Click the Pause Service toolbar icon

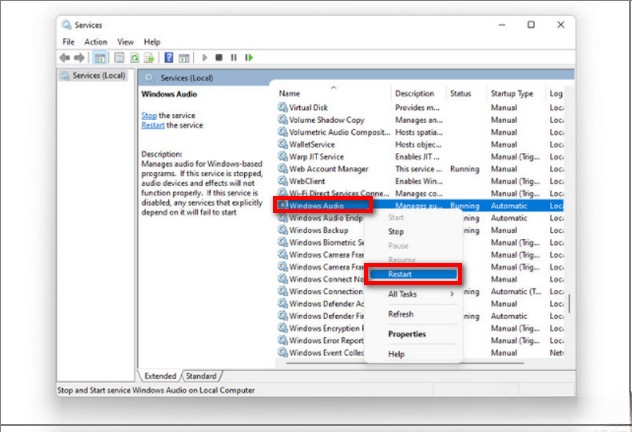[x=233, y=58]
